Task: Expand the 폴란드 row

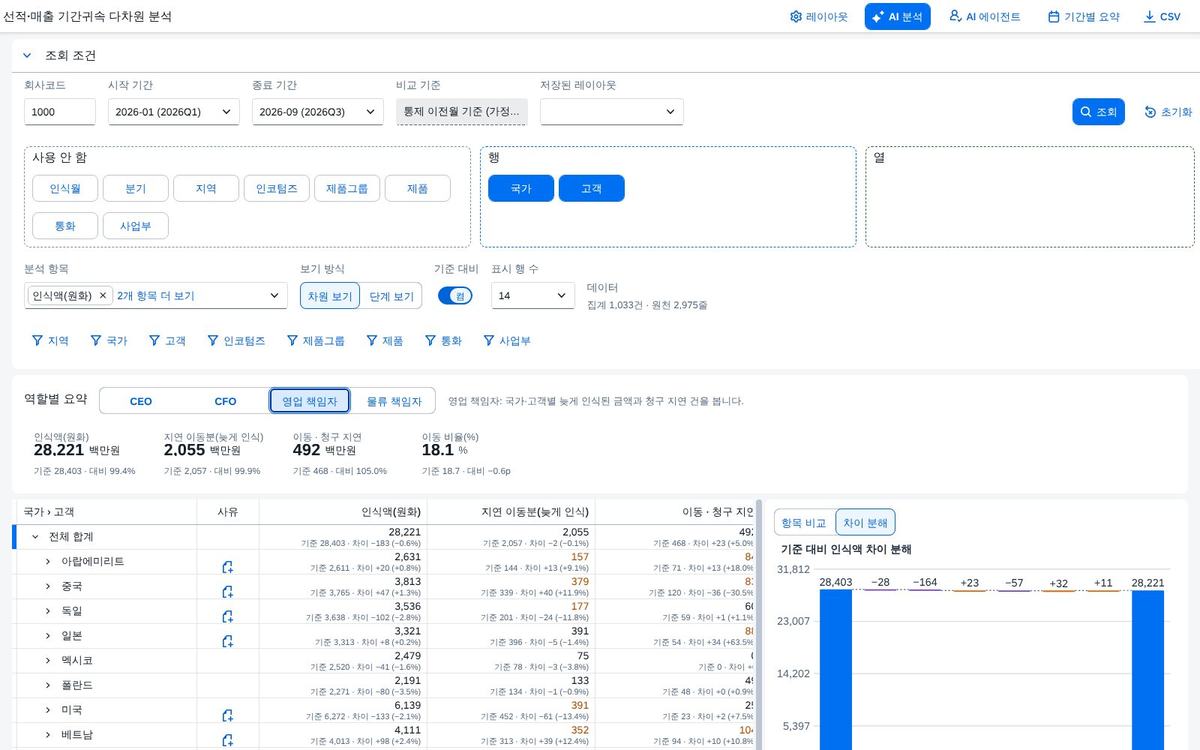Action: point(47,685)
